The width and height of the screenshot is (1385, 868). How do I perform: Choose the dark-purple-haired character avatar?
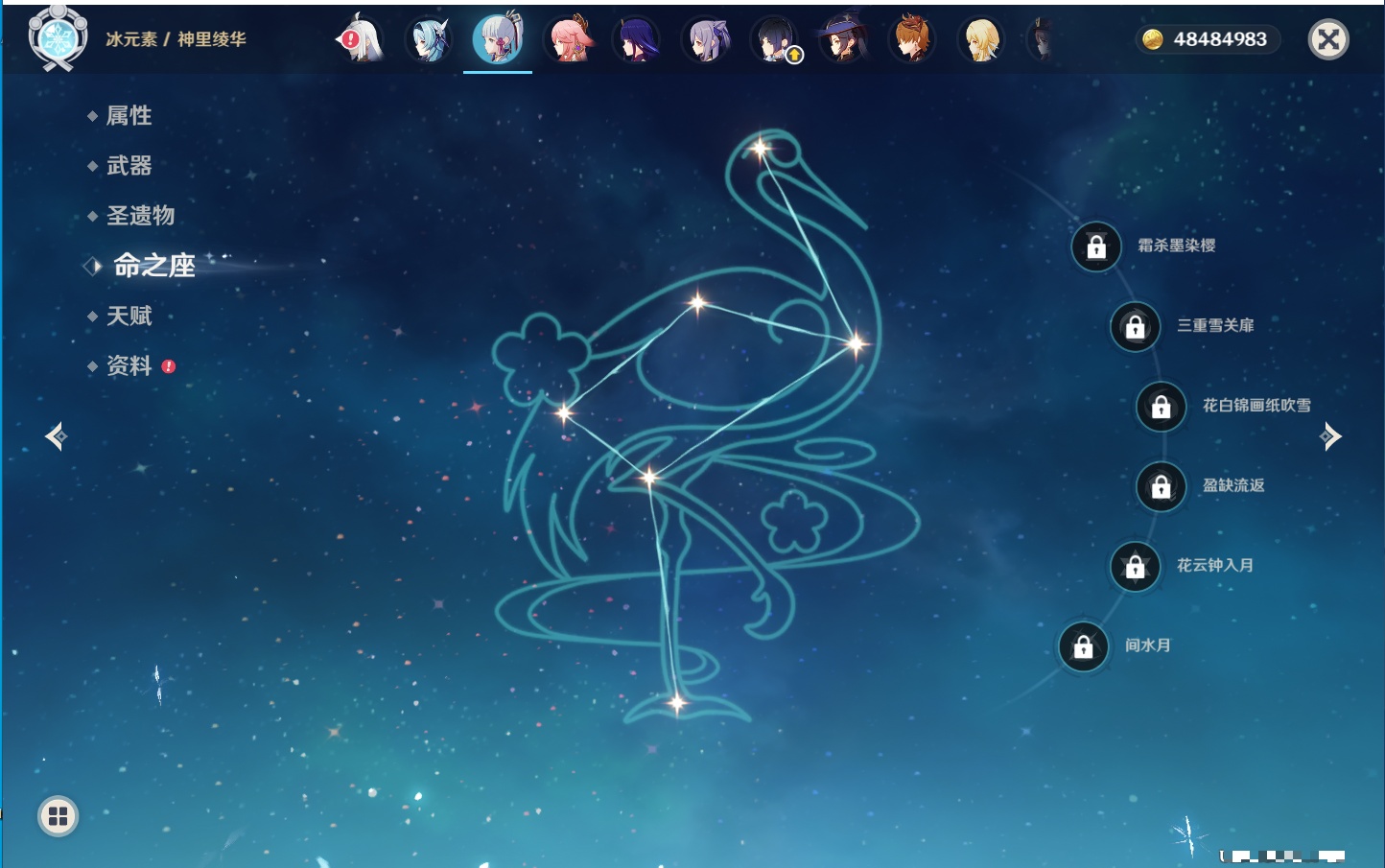(637, 39)
